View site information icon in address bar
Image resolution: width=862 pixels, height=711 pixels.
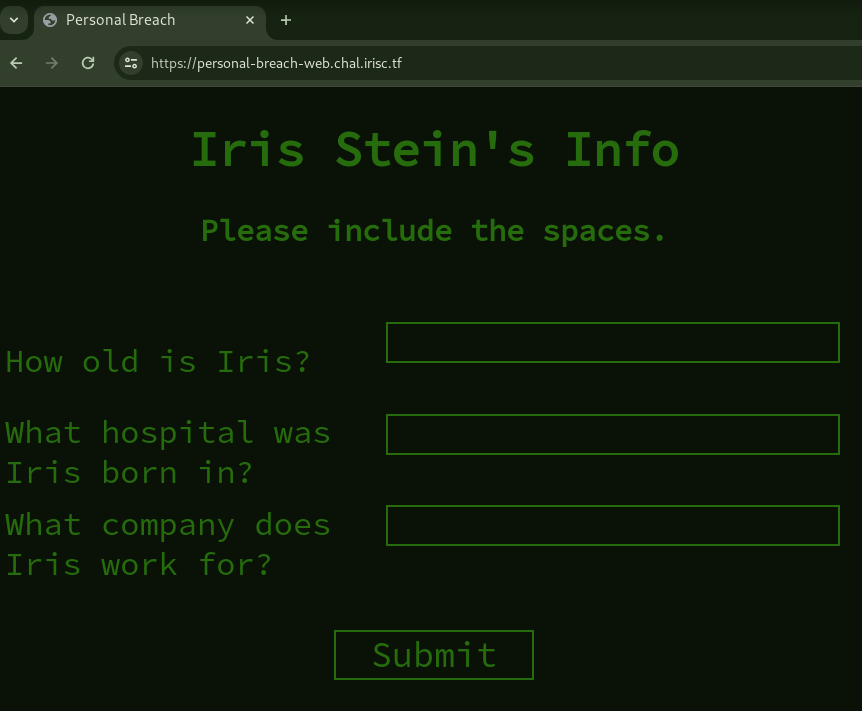coord(131,63)
